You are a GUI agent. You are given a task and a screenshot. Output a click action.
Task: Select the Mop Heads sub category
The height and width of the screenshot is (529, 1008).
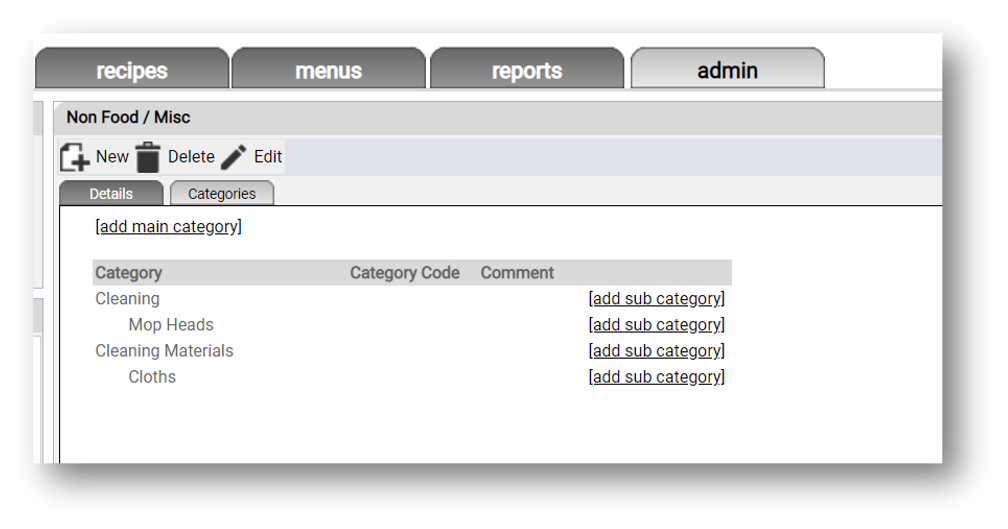tap(171, 325)
